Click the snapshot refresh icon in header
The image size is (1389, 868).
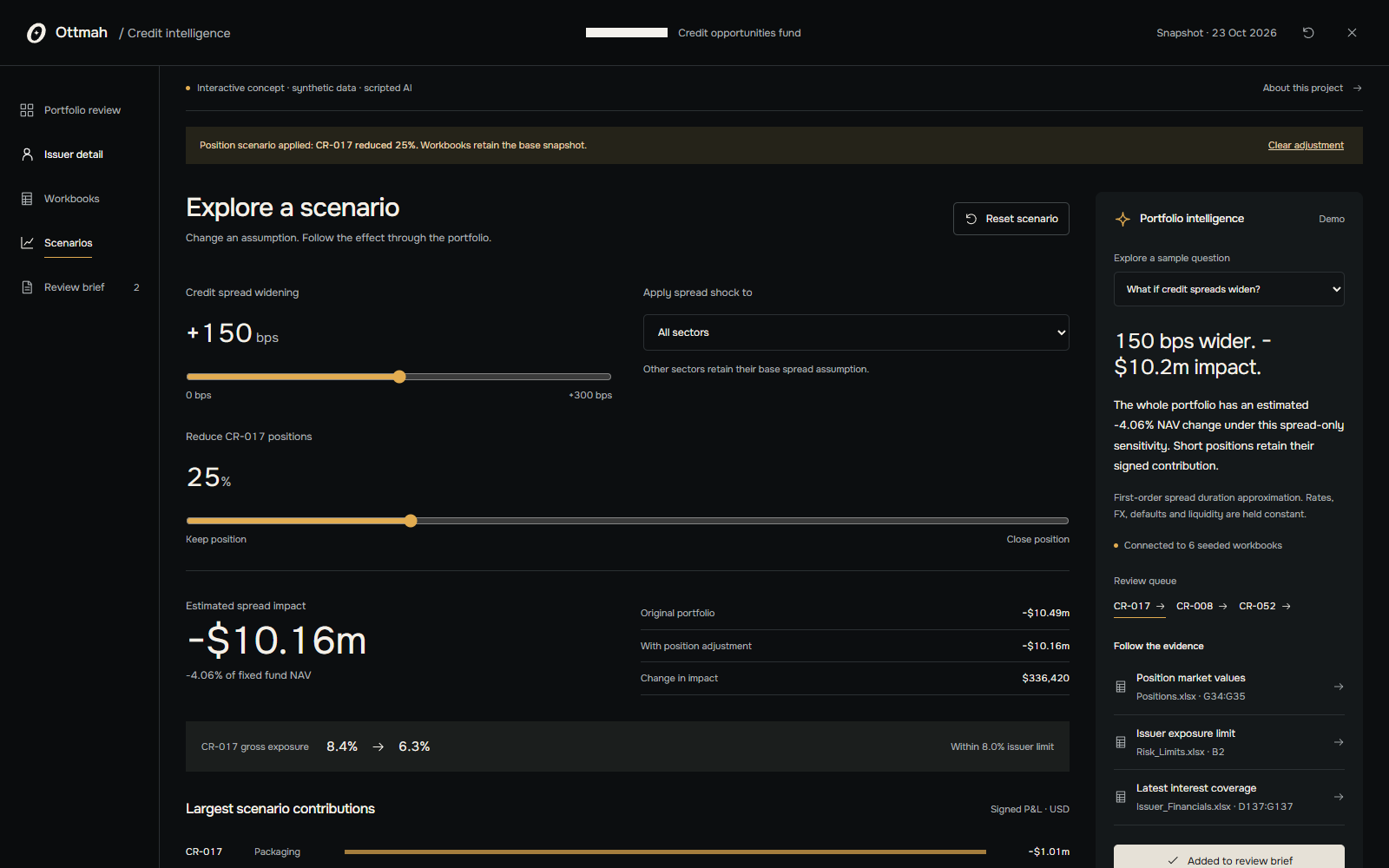(x=1308, y=33)
